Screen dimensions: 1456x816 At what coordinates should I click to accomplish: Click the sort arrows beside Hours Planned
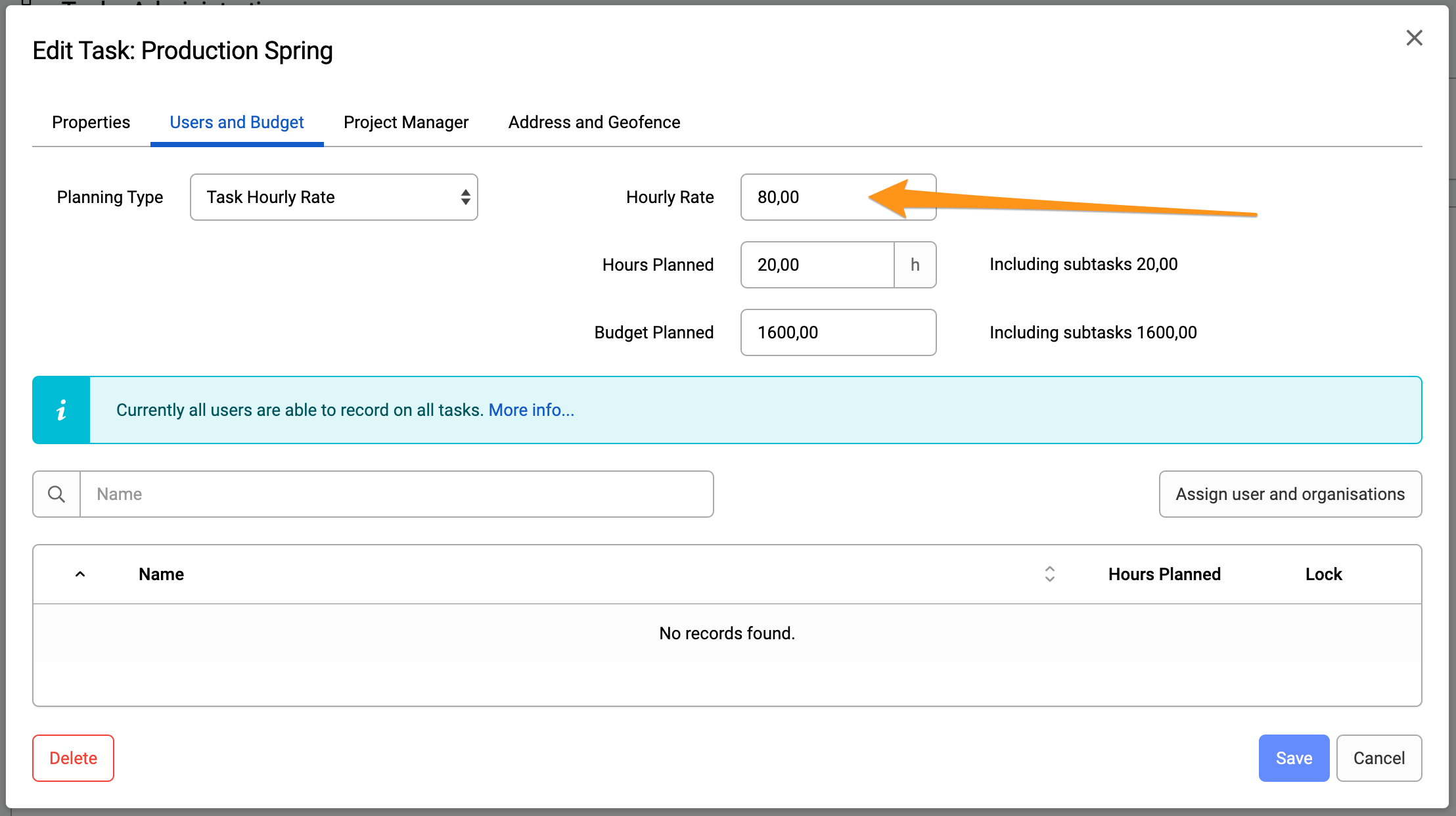(x=1049, y=574)
